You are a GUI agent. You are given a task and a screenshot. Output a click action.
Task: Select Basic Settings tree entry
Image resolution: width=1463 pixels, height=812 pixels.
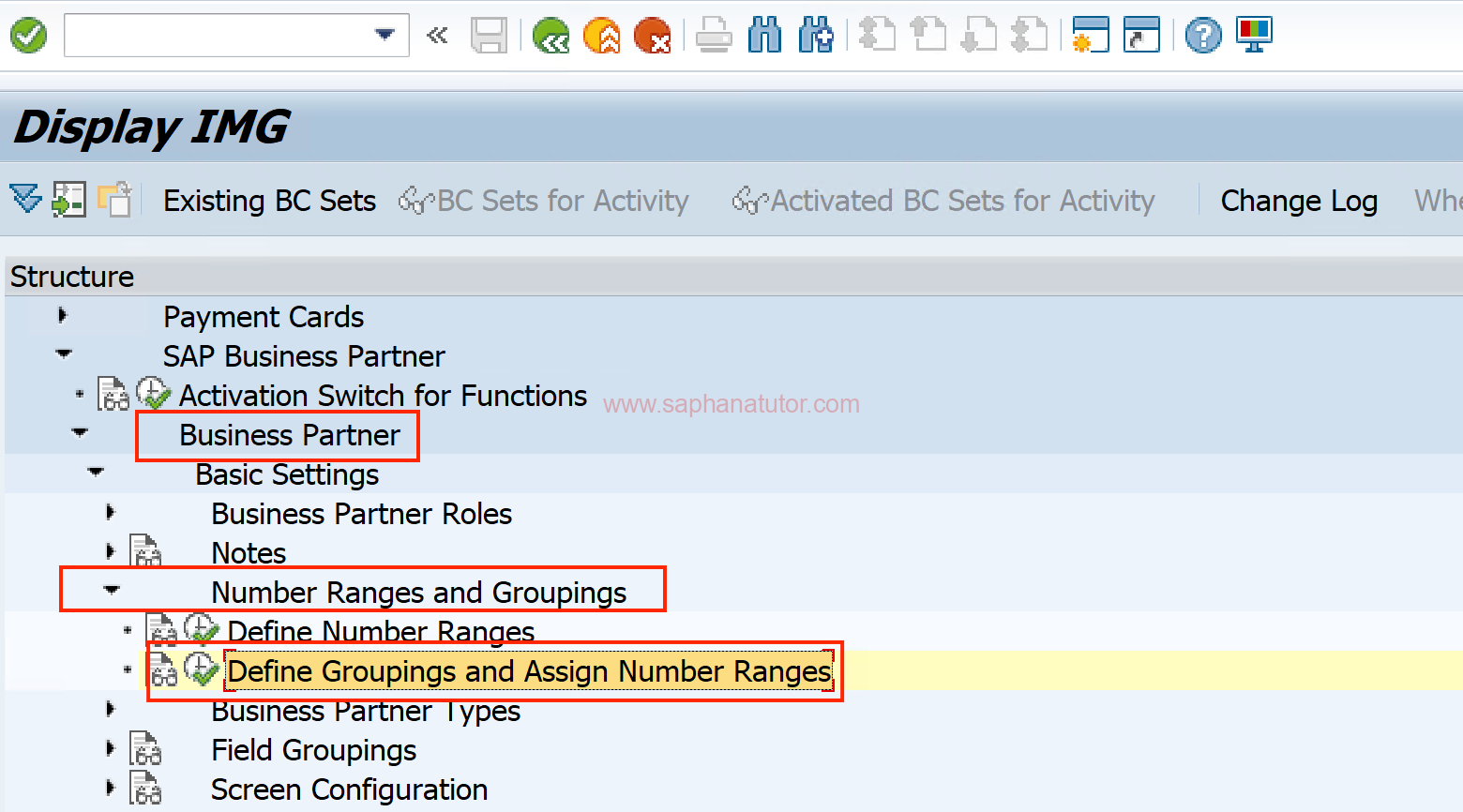[x=287, y=474]
